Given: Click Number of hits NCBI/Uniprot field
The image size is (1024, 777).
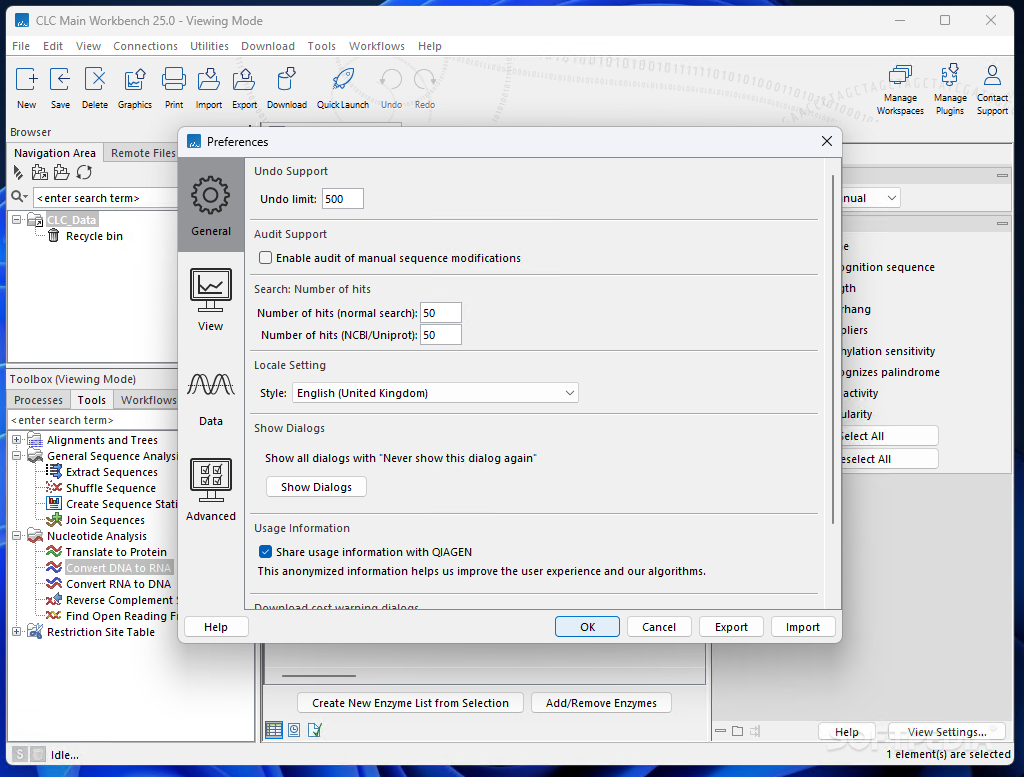Looking at the screenshot, I should tap(441, 335).
